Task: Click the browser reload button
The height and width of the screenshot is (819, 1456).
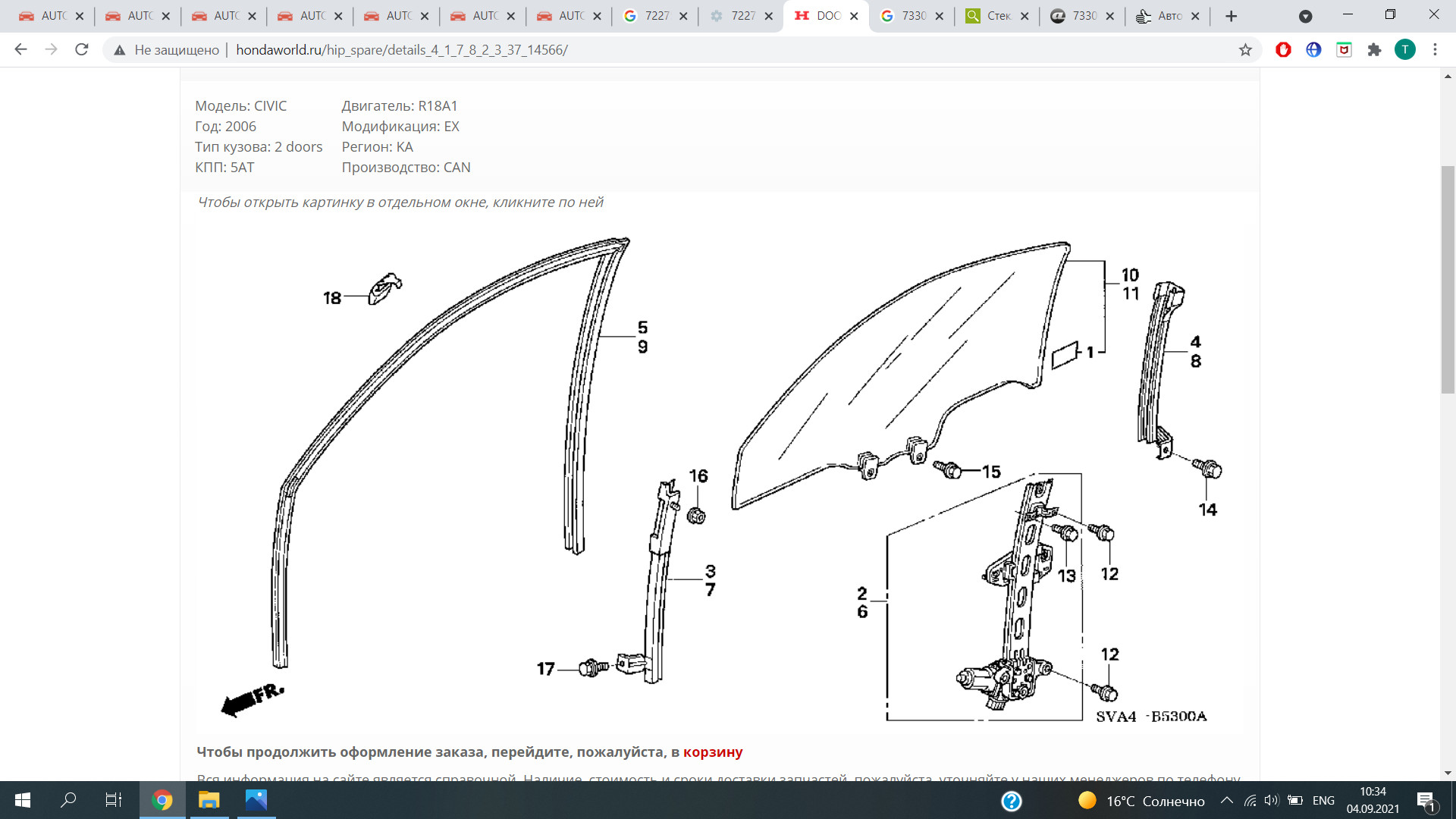Action: (x=82, y=50)
